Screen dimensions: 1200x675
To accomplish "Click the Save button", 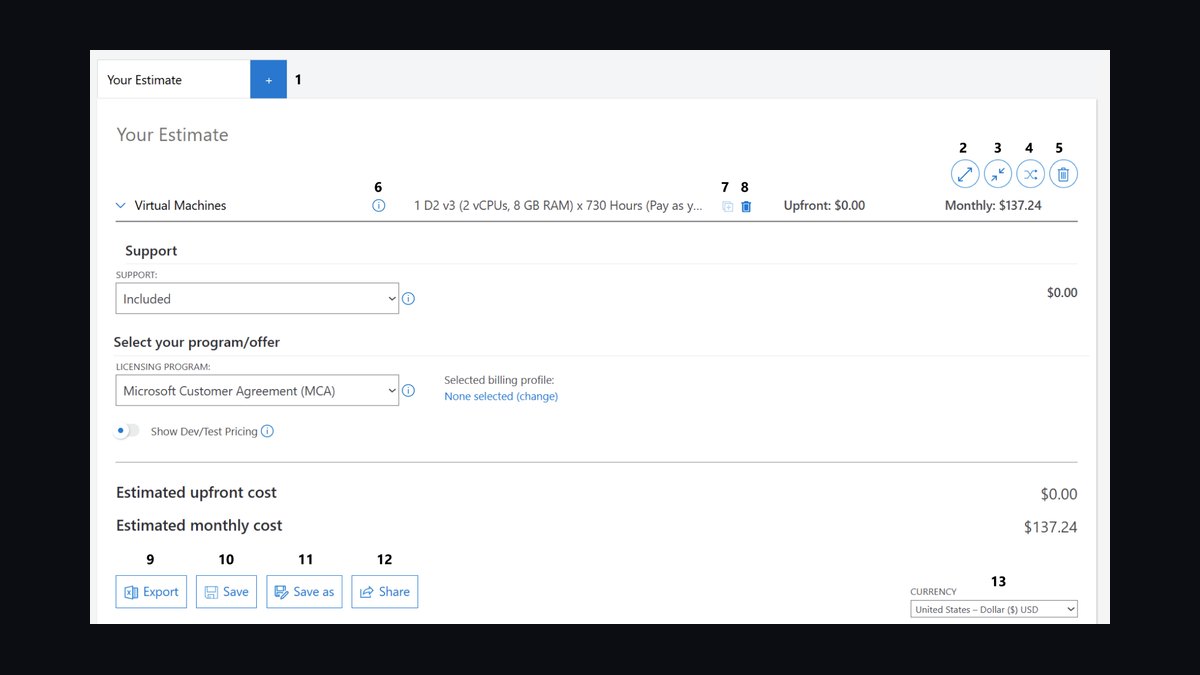I will [x=226, y=592].
